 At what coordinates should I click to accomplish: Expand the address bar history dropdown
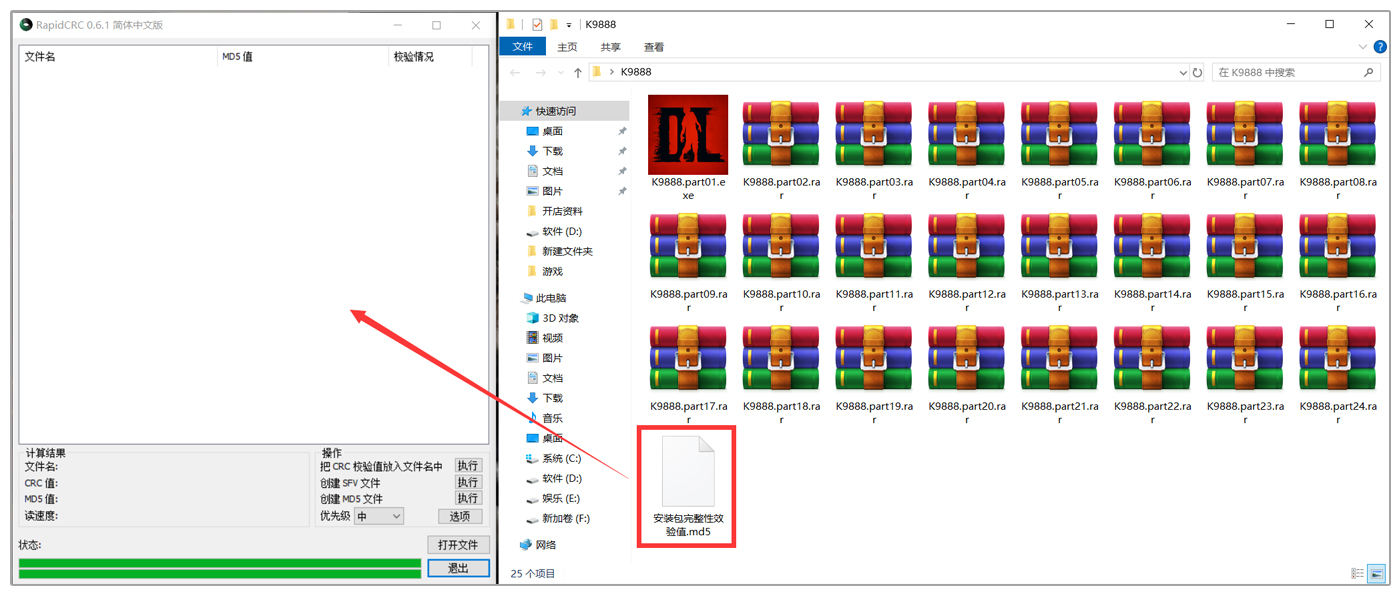click(x=1183, y=72)
